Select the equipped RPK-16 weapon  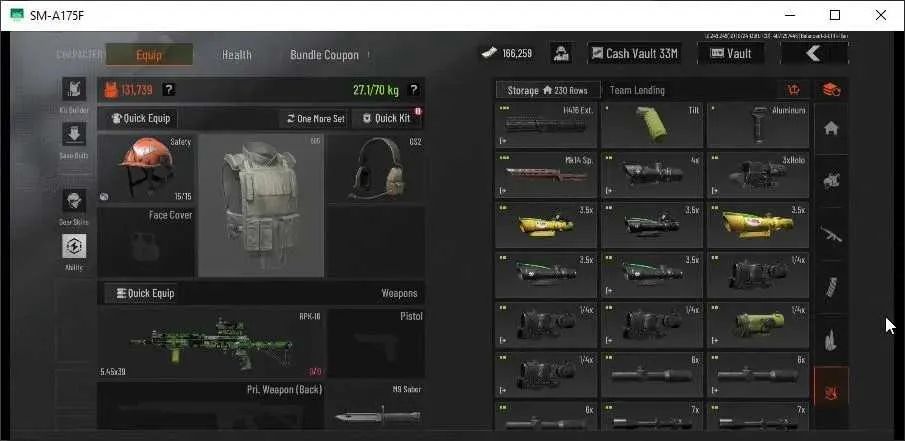[211, 343]
